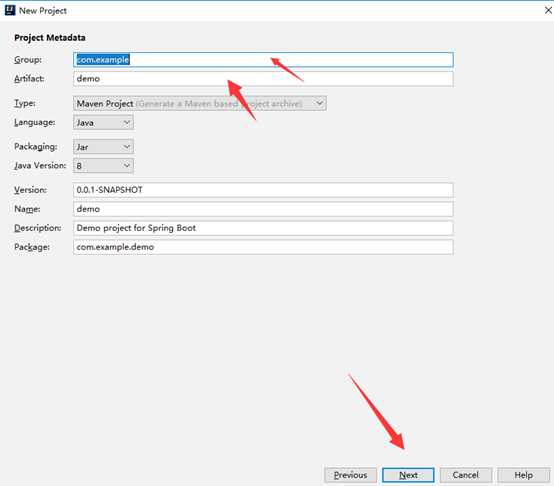Proceed with the Next button

[x=408, y=475]
